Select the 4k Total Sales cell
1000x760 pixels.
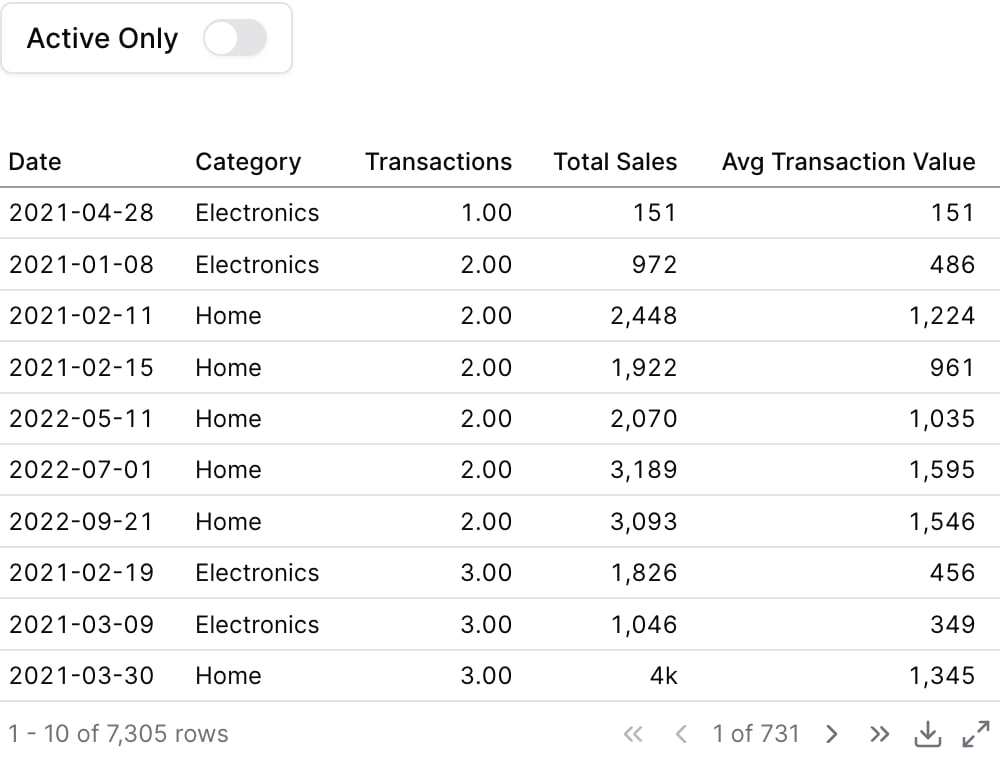pyautogui.click(x=663, y=676)
